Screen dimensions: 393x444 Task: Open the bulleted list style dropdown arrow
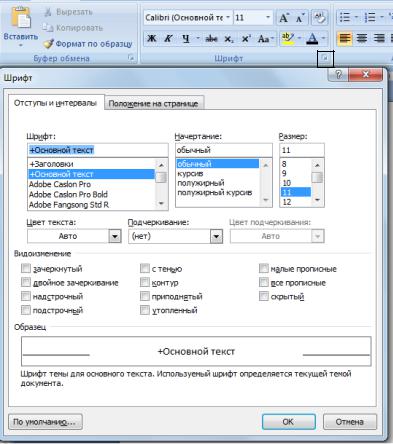pos(356,17)
